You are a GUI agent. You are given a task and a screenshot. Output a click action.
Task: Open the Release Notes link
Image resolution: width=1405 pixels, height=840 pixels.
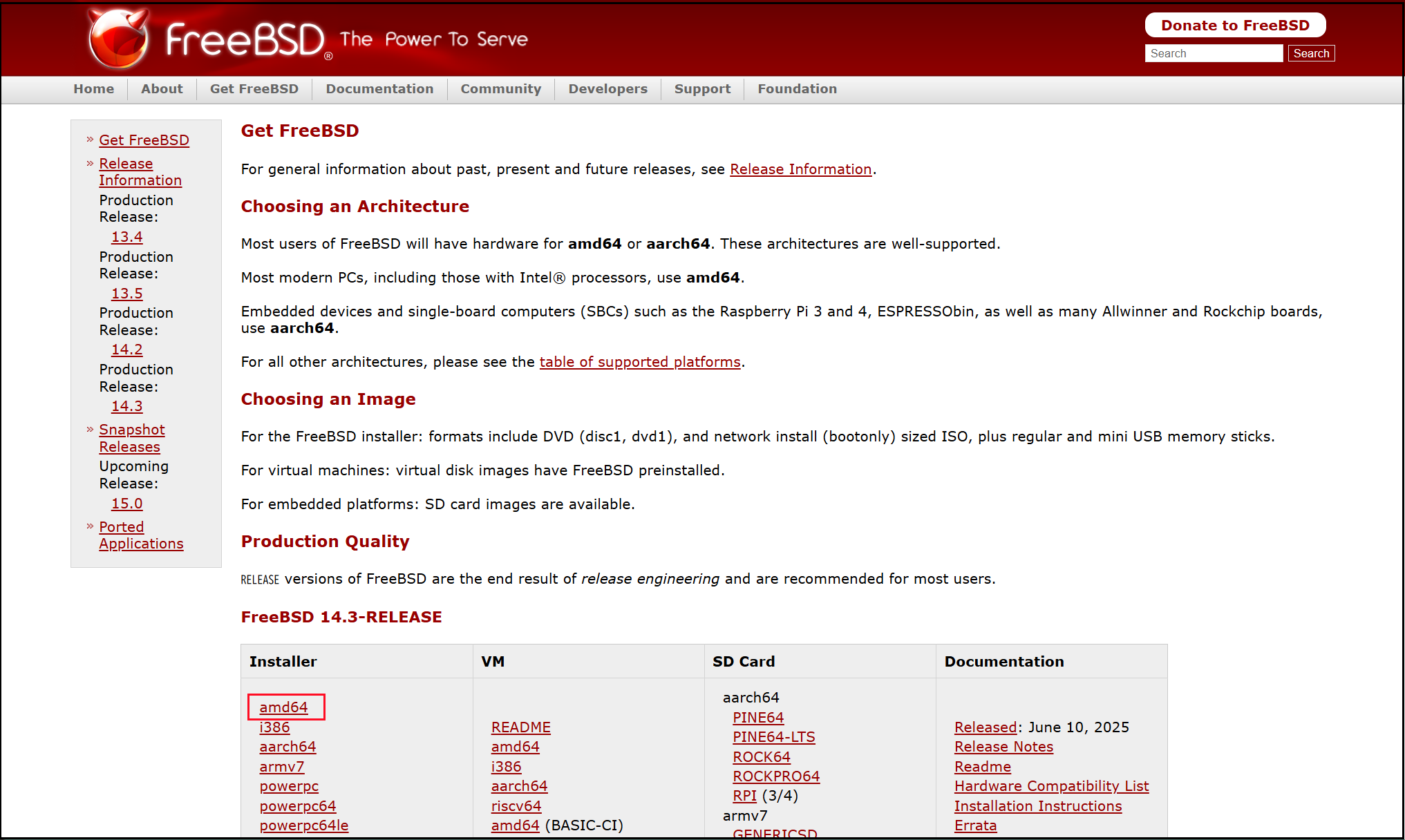click(1003, 747)
